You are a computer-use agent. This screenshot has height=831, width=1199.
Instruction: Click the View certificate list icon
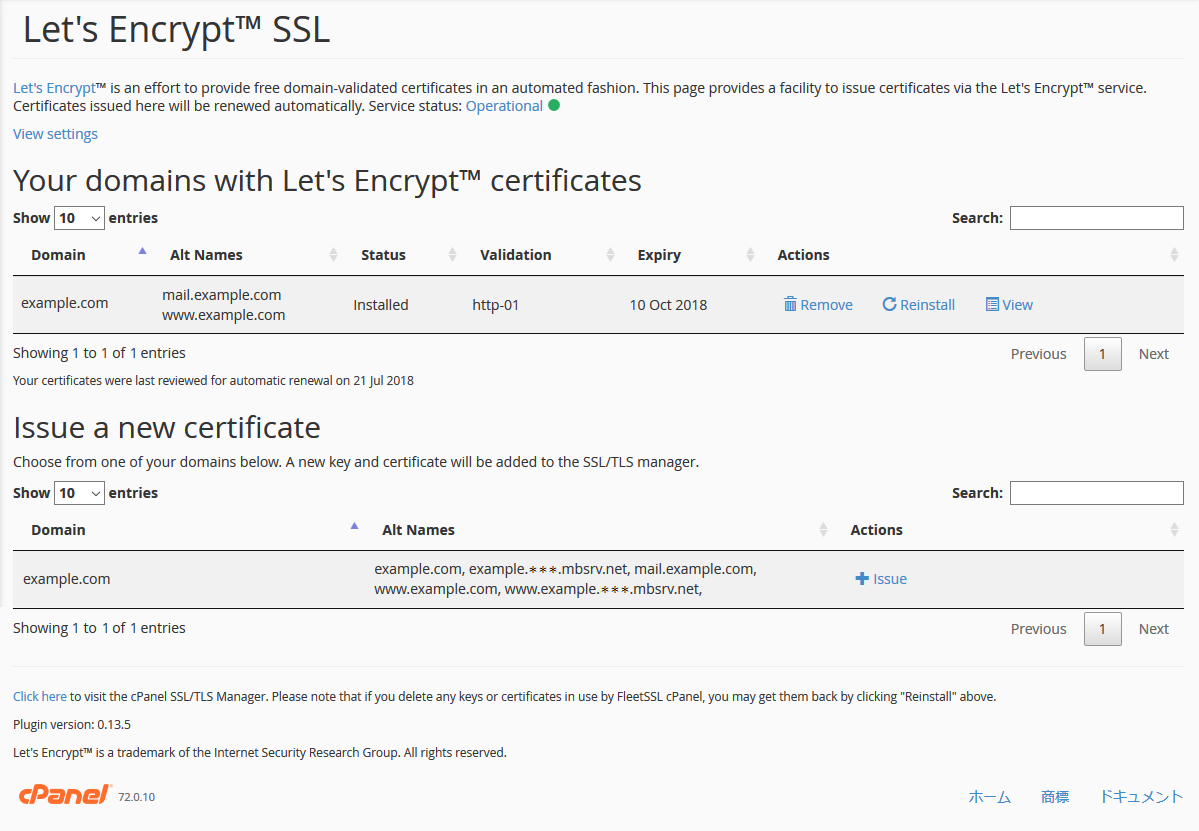(992, 305)
